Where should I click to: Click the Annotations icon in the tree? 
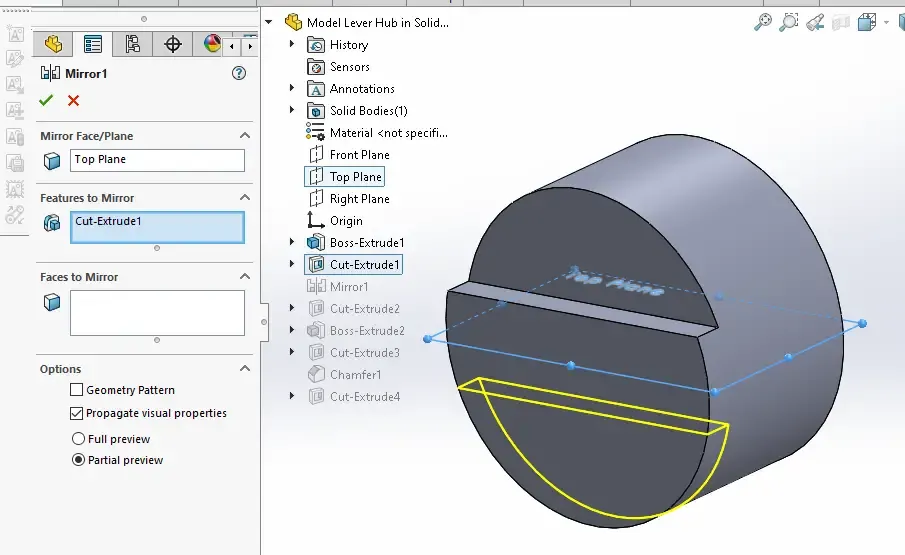[x=316, y=89]
